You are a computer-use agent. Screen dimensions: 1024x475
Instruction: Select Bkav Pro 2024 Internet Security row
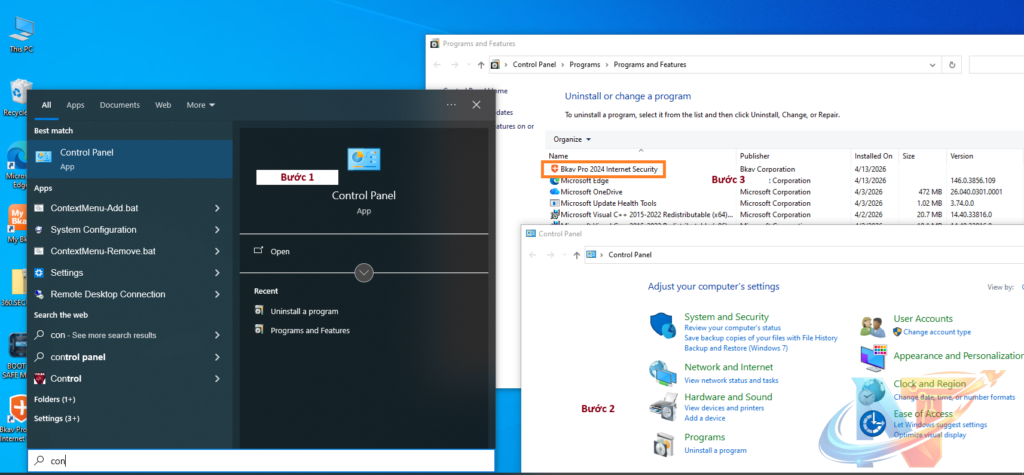(x=604, y=169)
